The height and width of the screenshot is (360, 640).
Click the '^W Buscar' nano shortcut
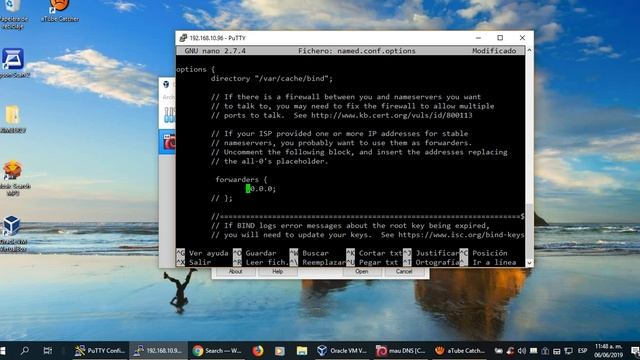(309, 253)
